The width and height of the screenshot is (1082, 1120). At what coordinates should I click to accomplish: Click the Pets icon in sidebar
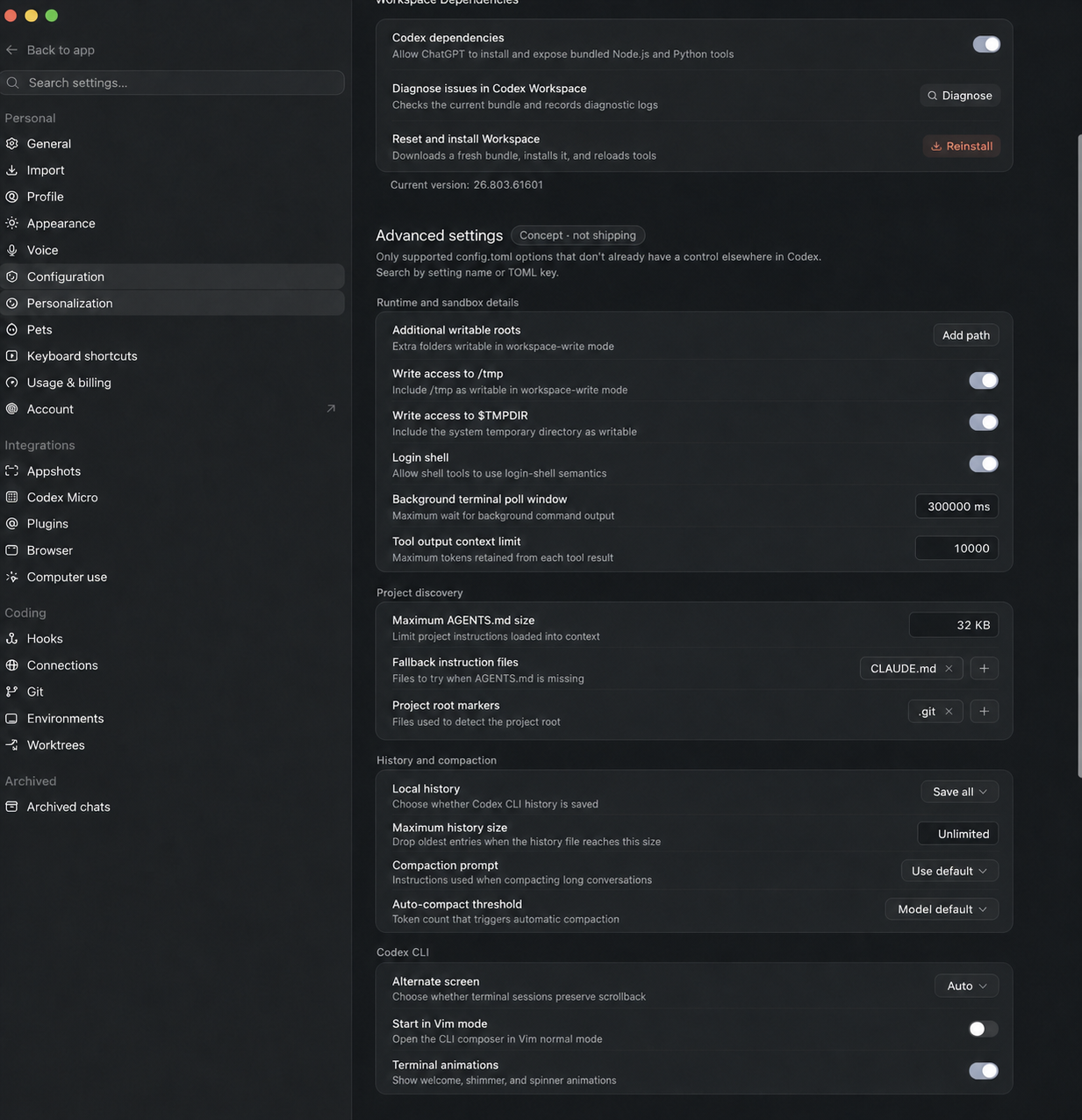pyautogui.click(x=11, y=330)
